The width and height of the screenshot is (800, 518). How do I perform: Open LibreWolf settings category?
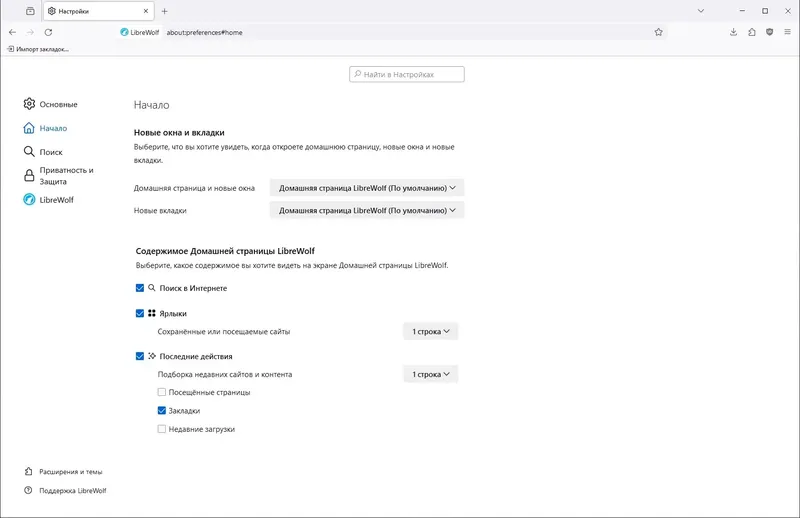coord(48,200)
